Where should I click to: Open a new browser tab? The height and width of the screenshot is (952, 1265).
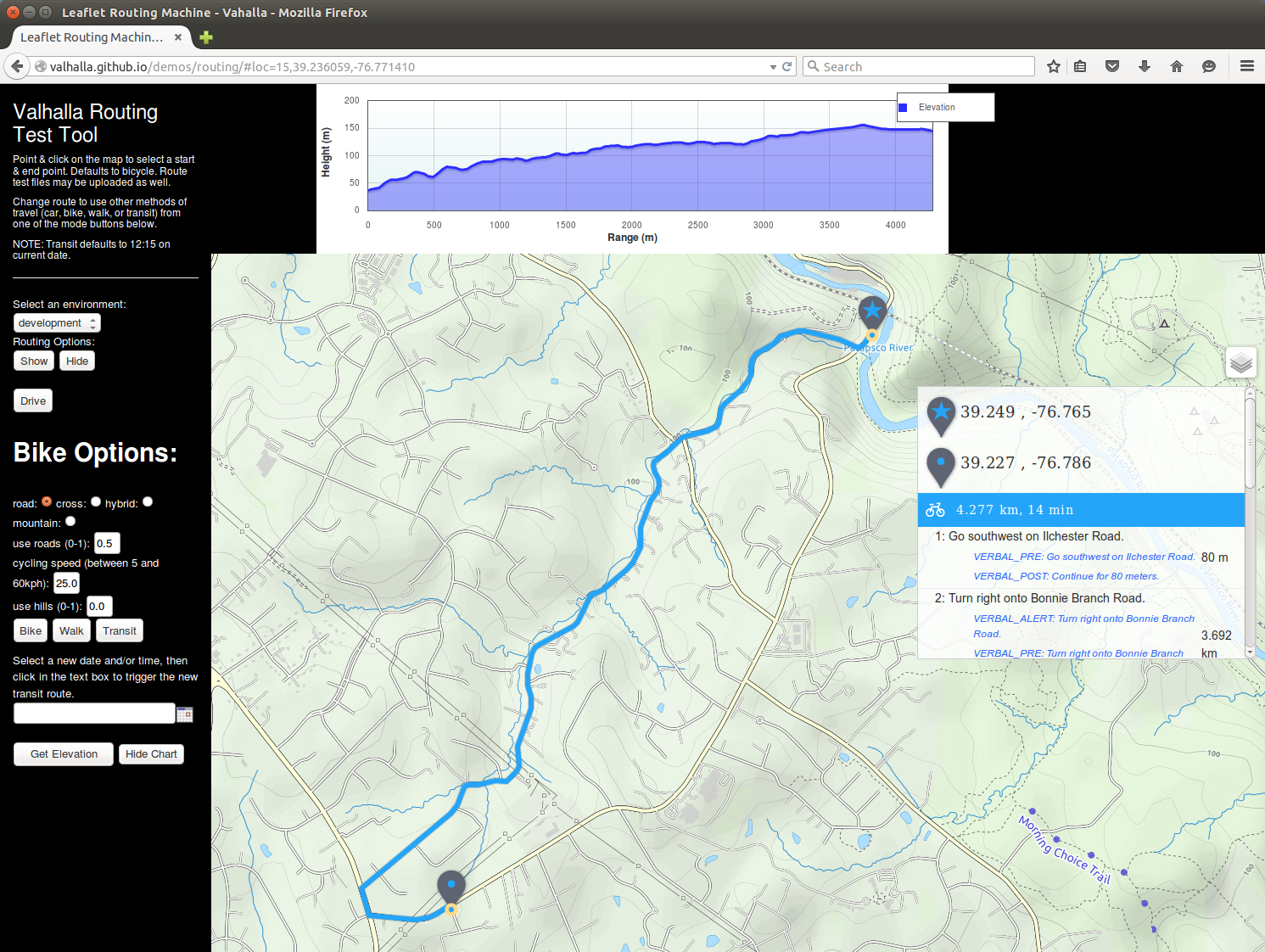[206, 37]
